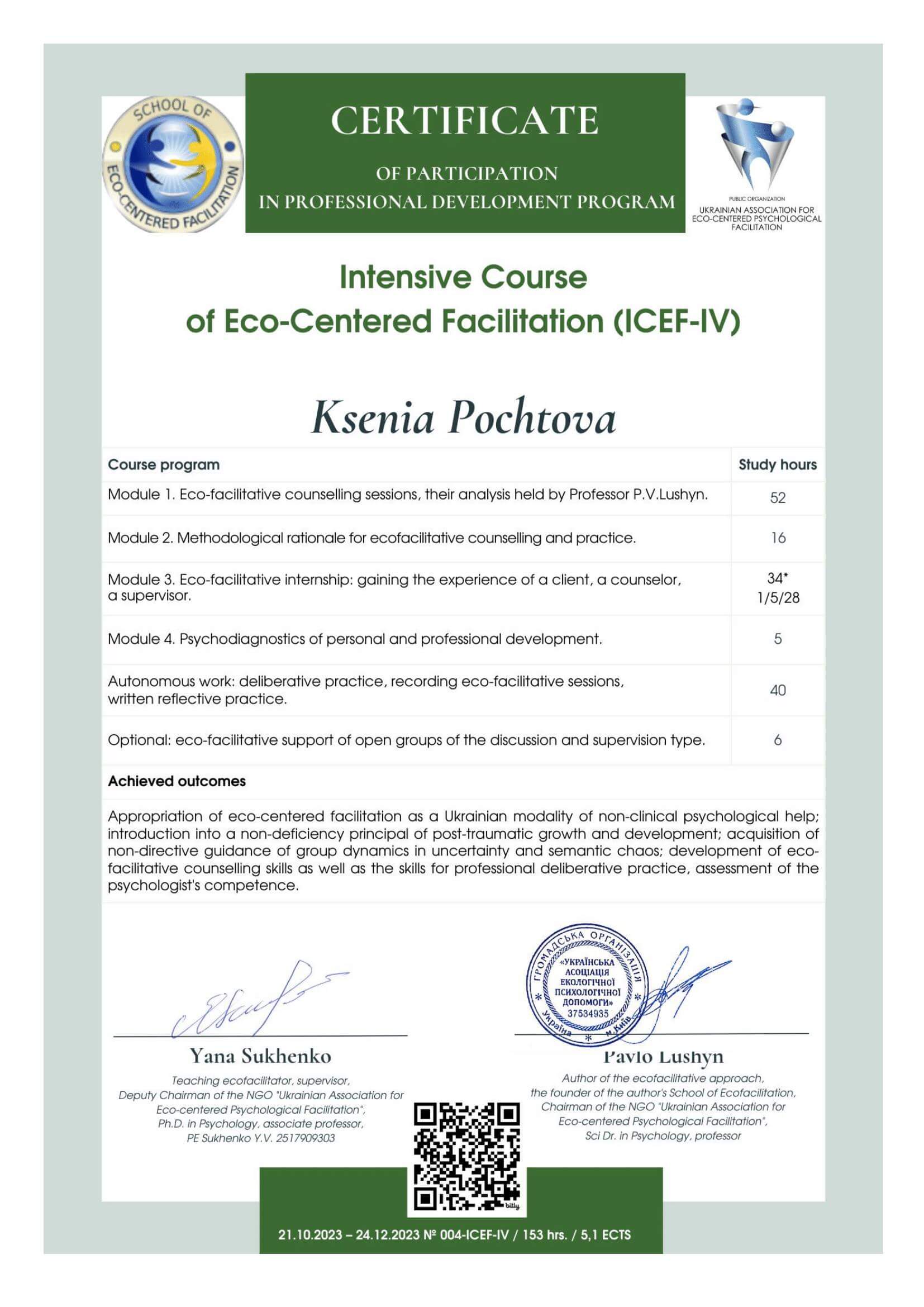The height and width of the screenshot is (1307, 924).
Task: Click the green CERTIFICATE heading banner
Action: (465, 153)
